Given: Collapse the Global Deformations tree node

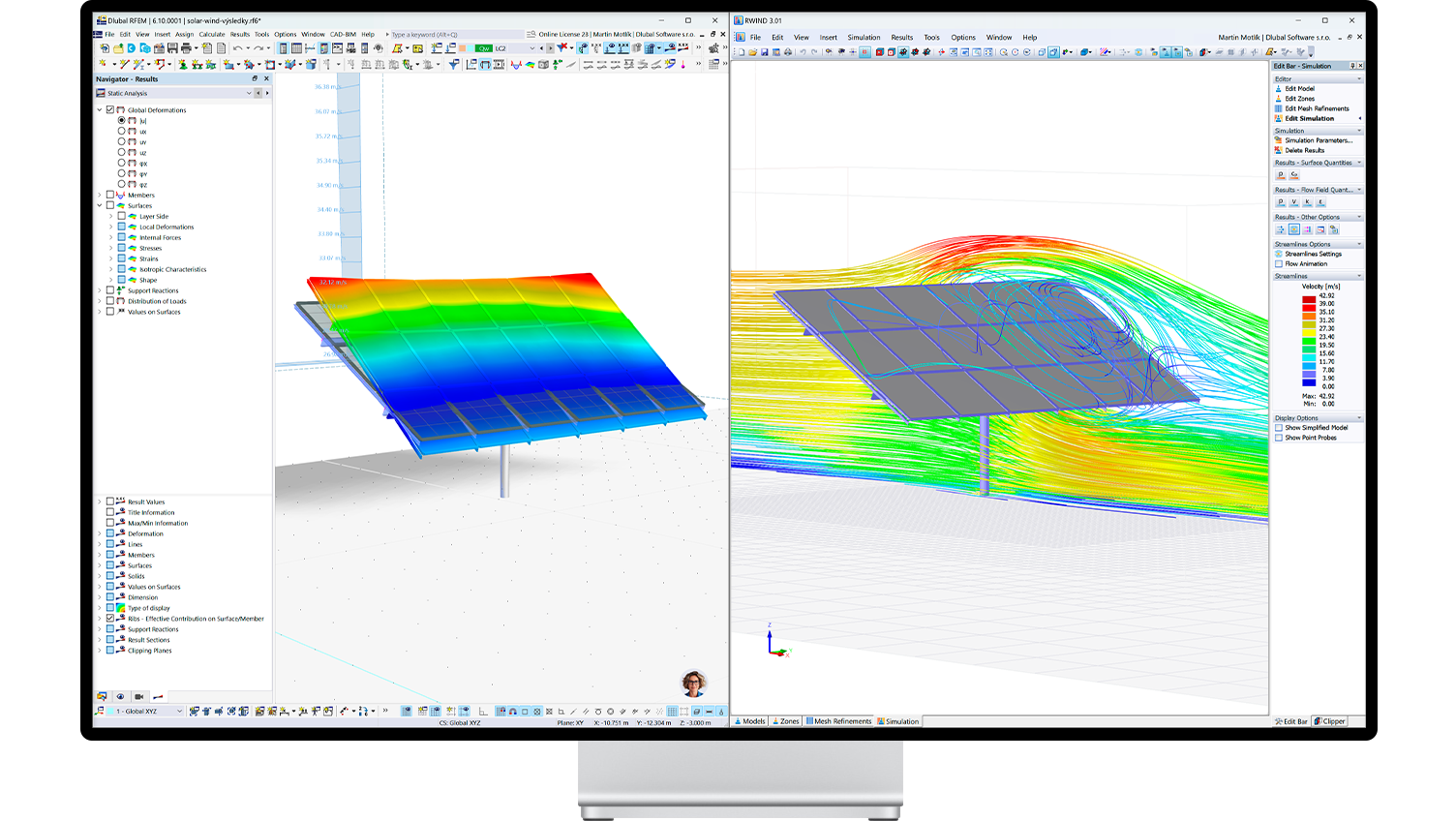Looking at the screenshot, I should click(x=100, y=110).
